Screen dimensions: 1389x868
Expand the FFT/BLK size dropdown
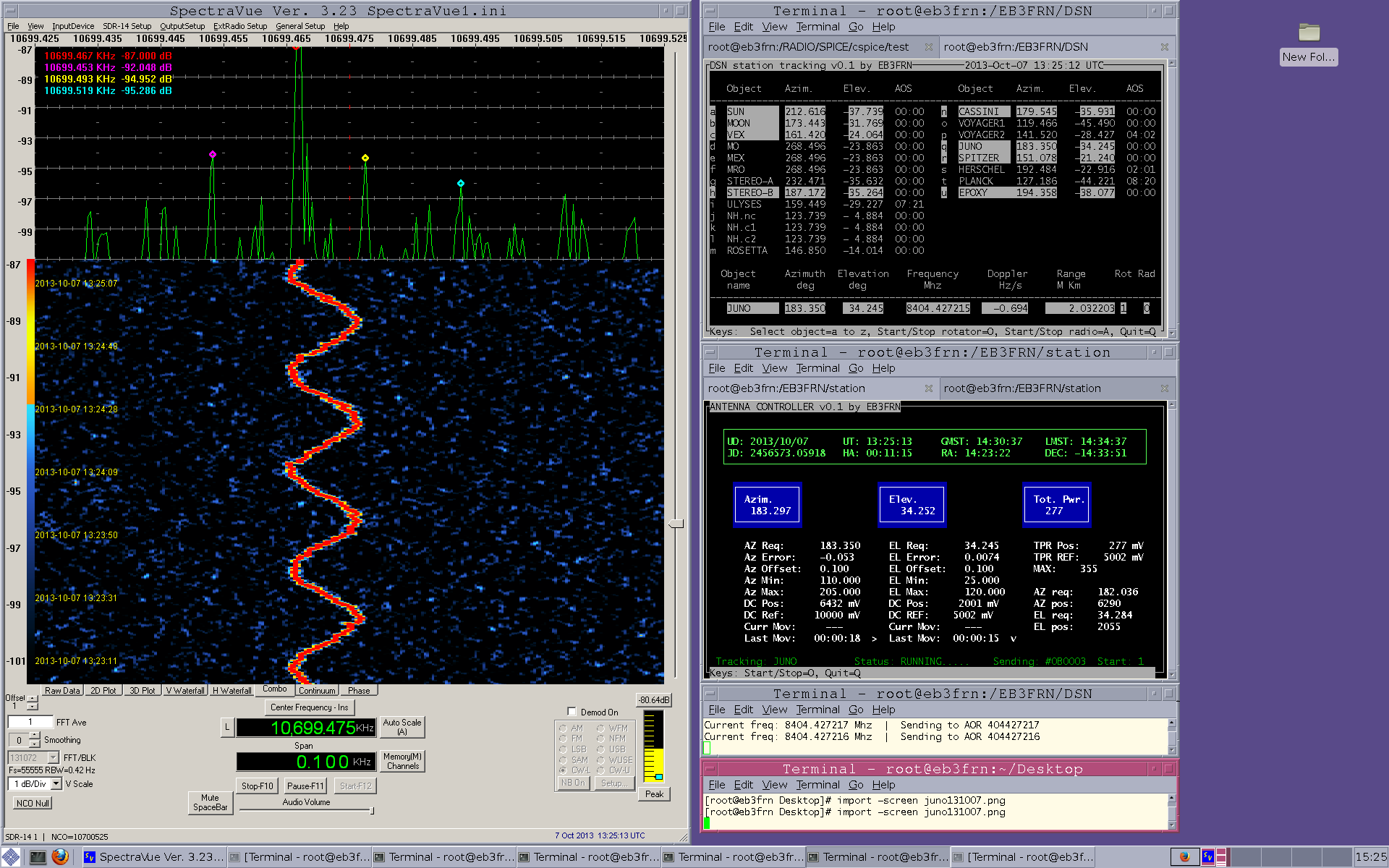(x=53, y=757)
